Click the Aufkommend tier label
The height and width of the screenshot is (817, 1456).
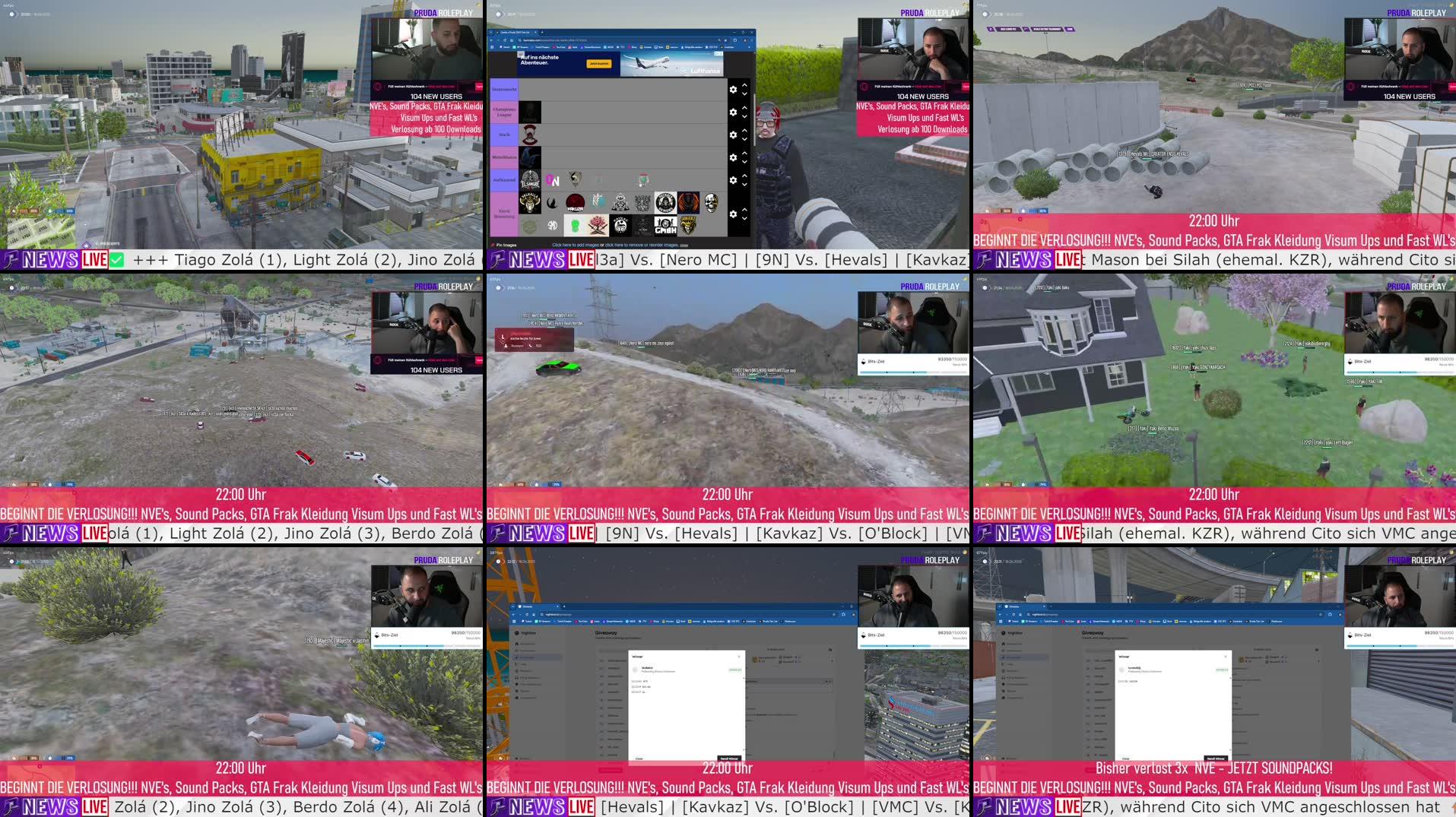pyautogui.click(x=504, y=180)
